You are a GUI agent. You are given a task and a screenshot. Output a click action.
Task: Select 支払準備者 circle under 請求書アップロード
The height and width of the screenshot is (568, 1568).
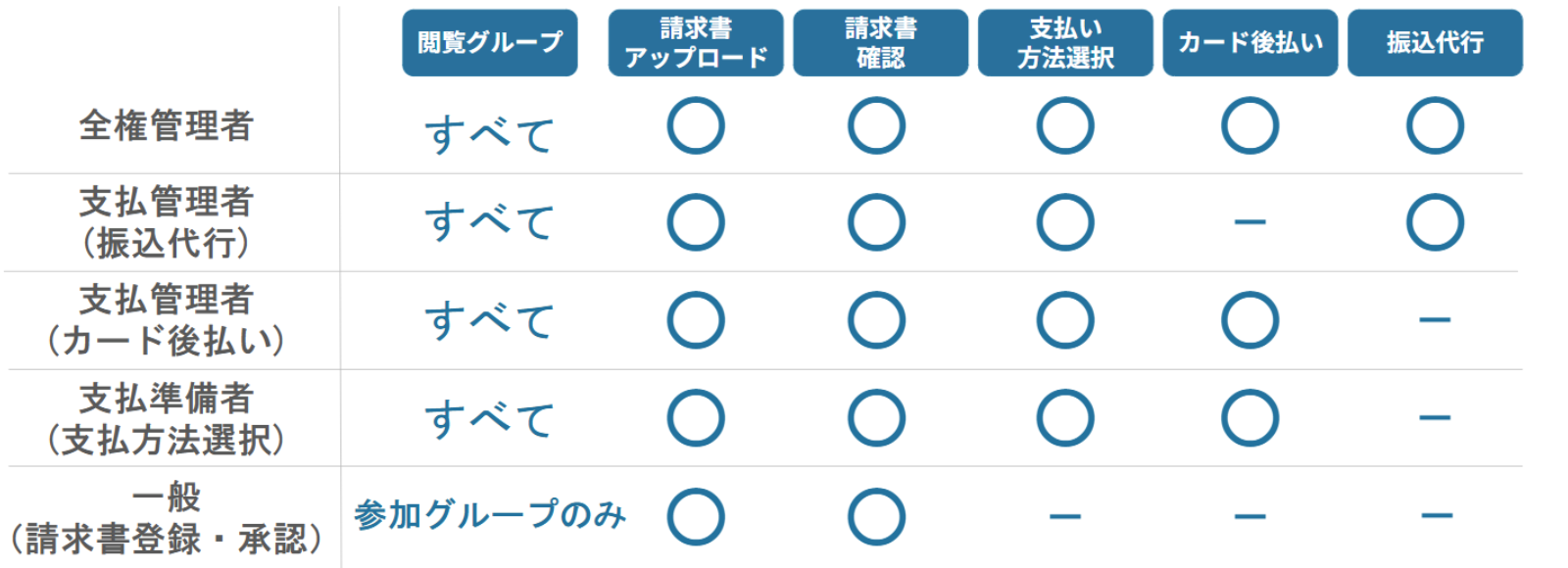(696, 418)
